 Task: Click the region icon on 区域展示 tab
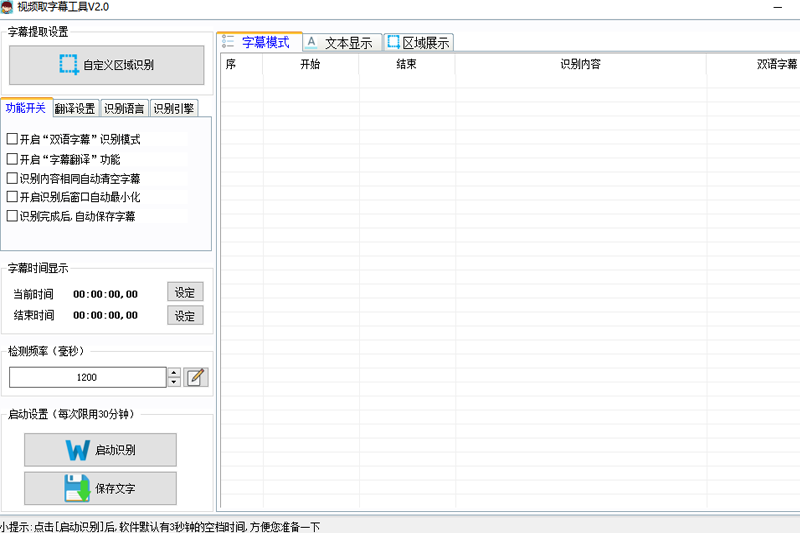(393, 42)
